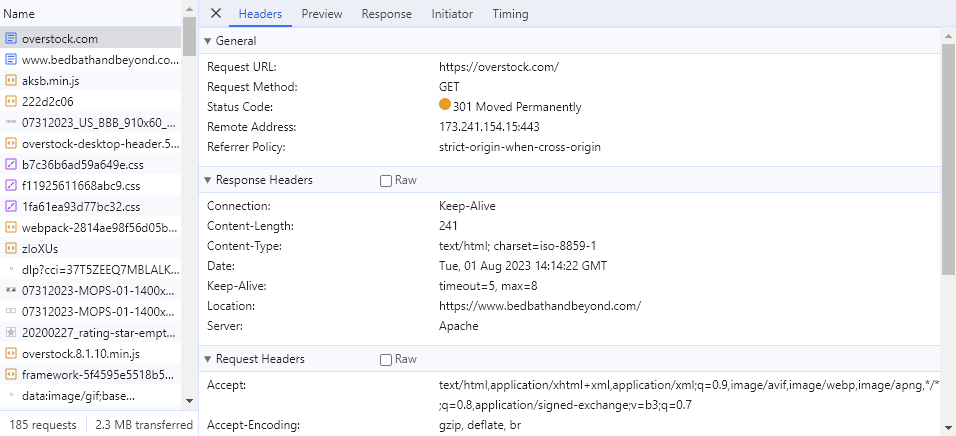Click the Request URL value https://overstock.com/

click(499, 67)
